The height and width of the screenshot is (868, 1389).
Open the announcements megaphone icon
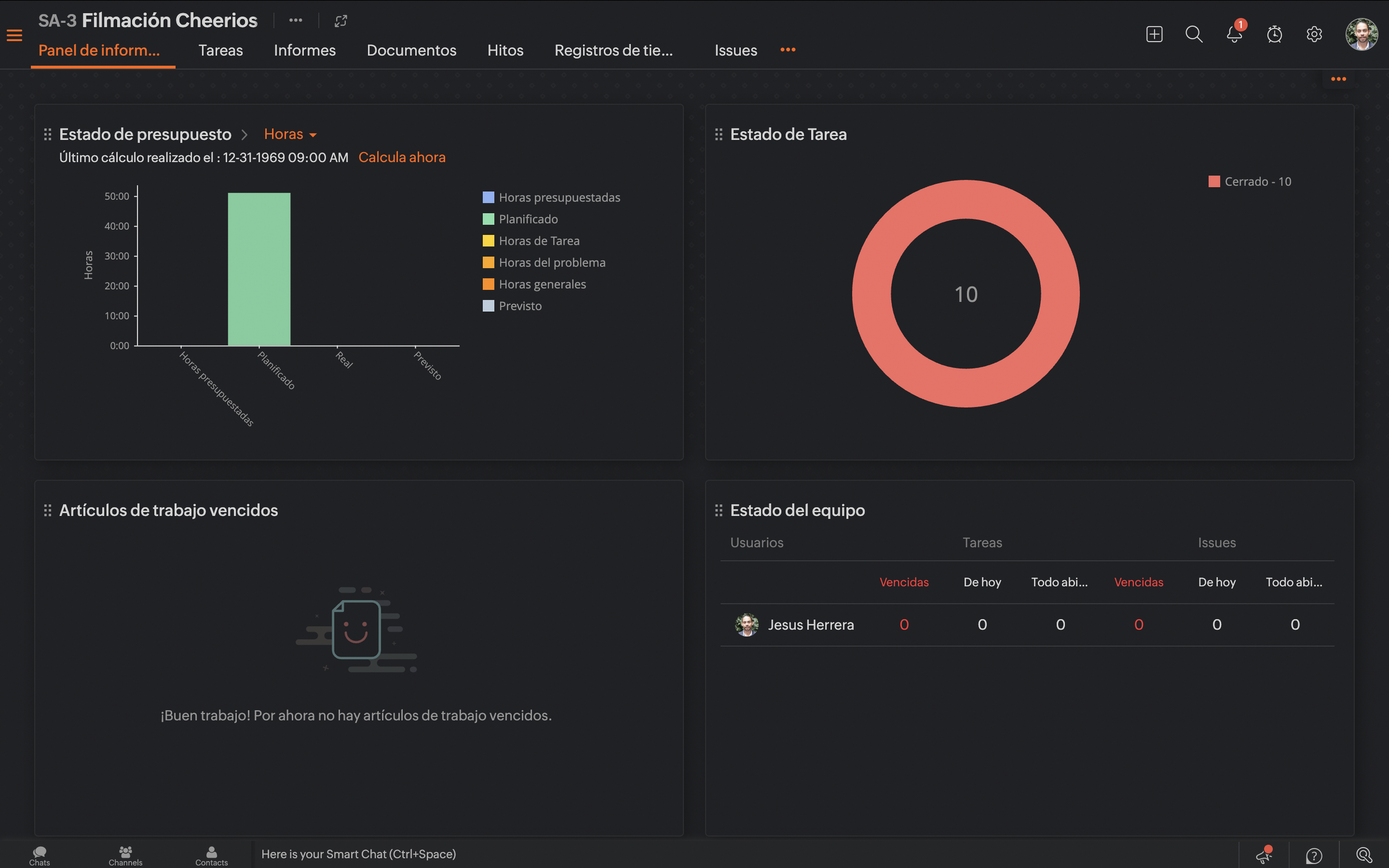pyautogui.click(x=1264, y=855)
